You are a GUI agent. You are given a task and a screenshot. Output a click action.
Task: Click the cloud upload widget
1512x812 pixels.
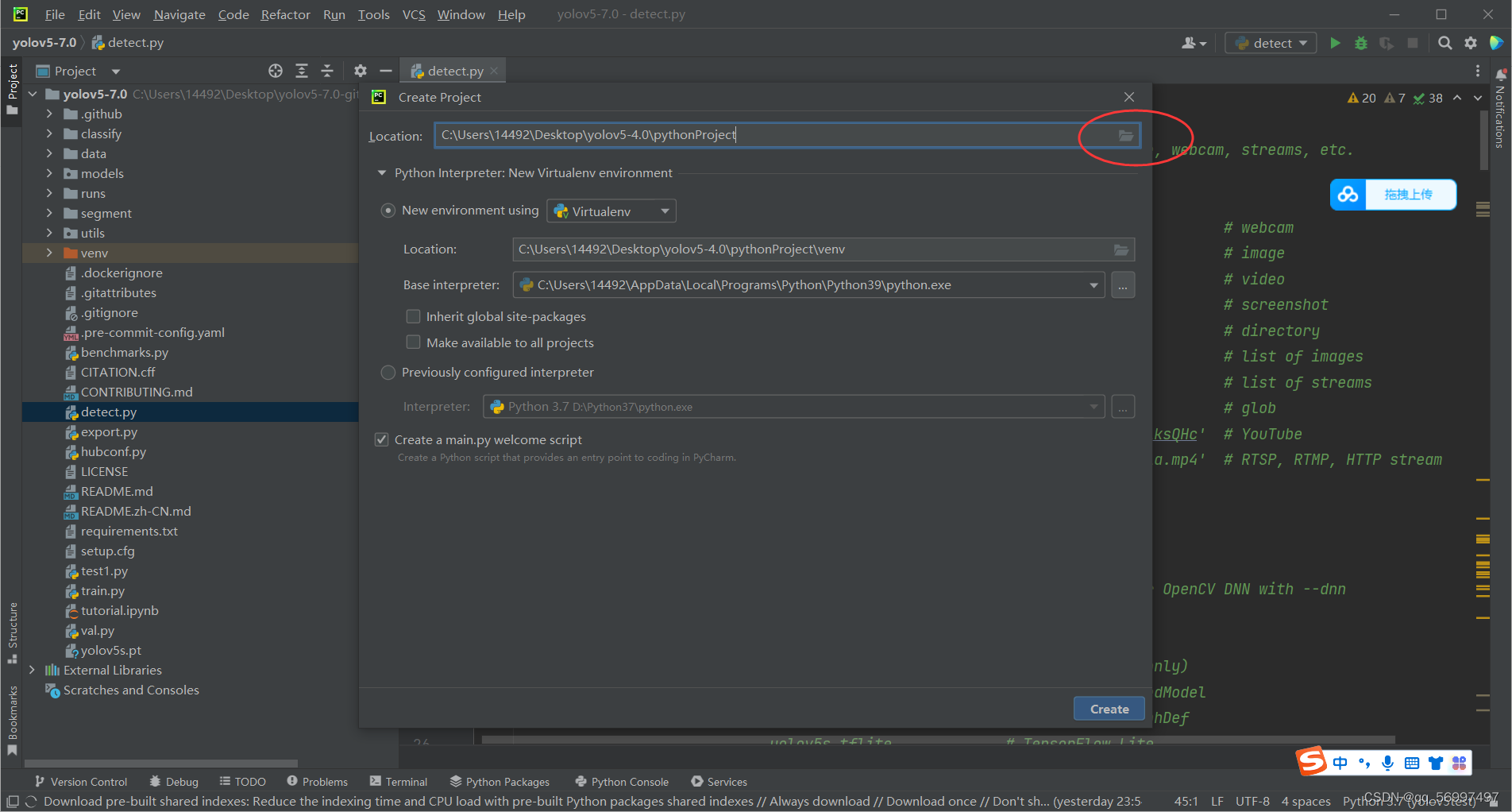pyautogui.click(x=1394, y=195)
